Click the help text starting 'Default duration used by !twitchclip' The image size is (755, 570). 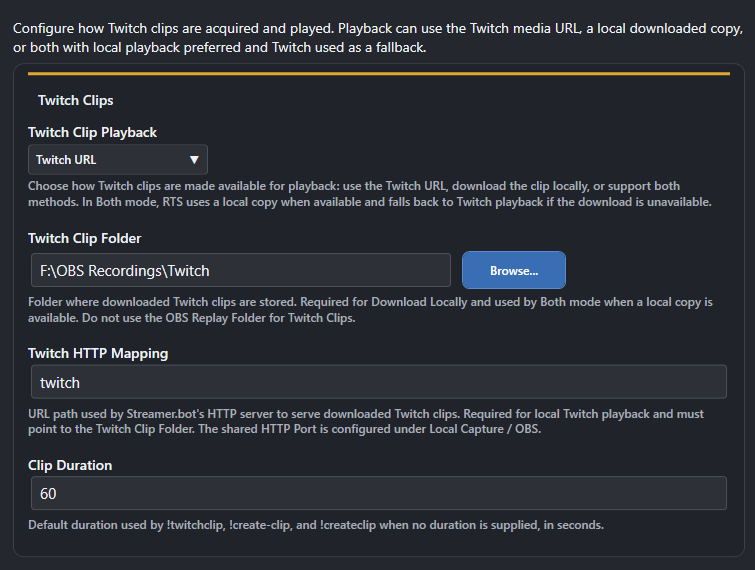coord(316,525)
